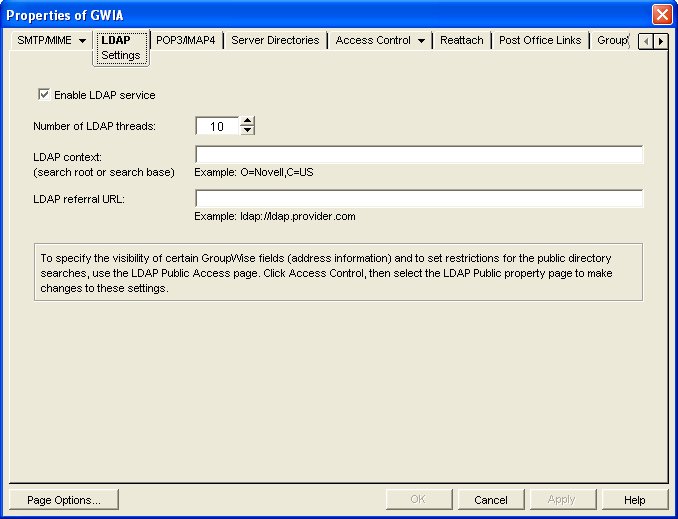This screenshot has height=519, width=678.
Task: Open the Help button
Action: [635, 500]
